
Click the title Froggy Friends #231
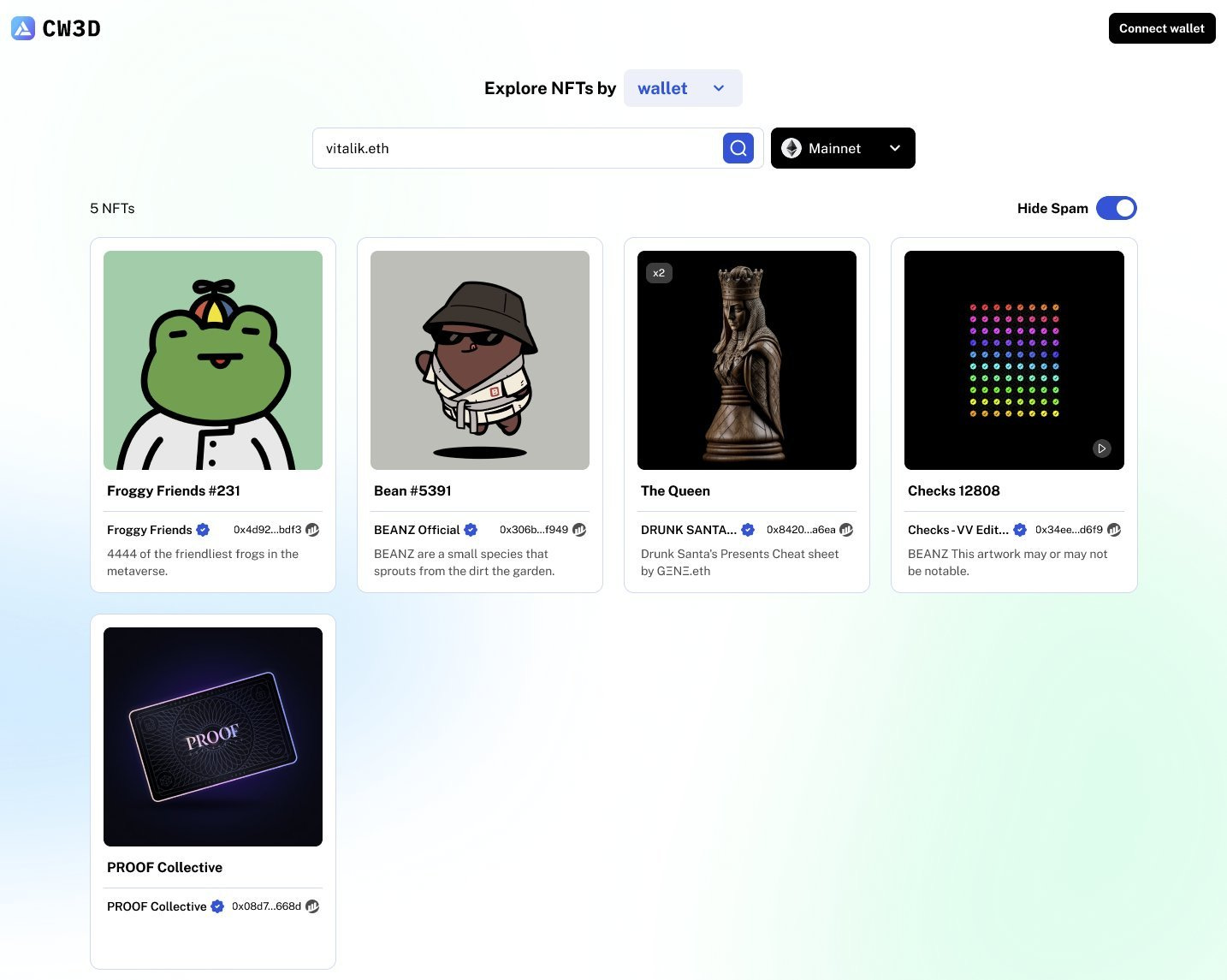(174, 490)
